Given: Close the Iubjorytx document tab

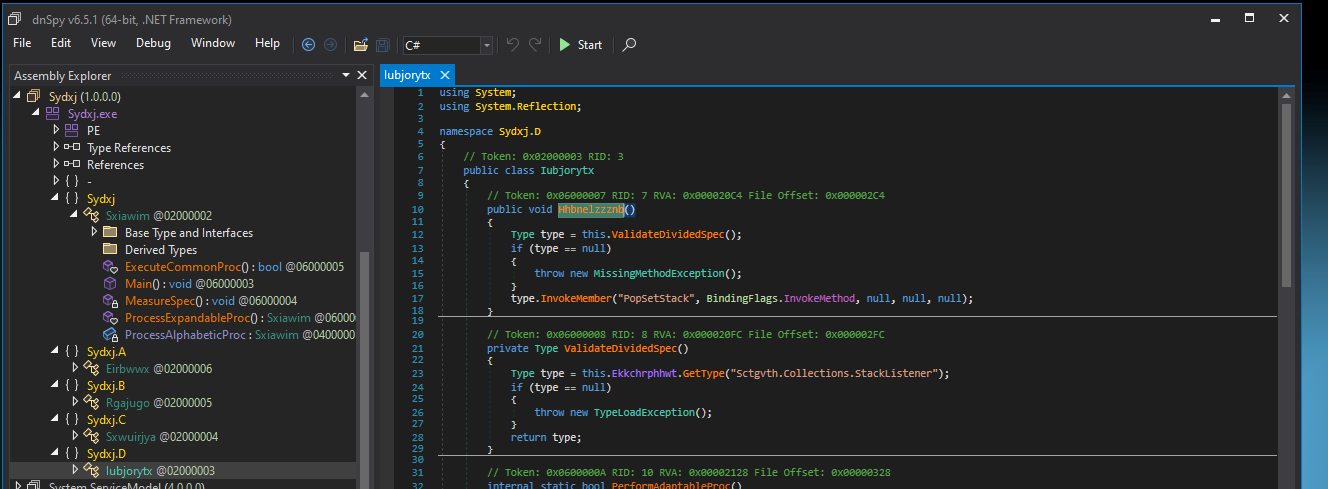Looking at the screenshot, I should [x=444, y=75].
